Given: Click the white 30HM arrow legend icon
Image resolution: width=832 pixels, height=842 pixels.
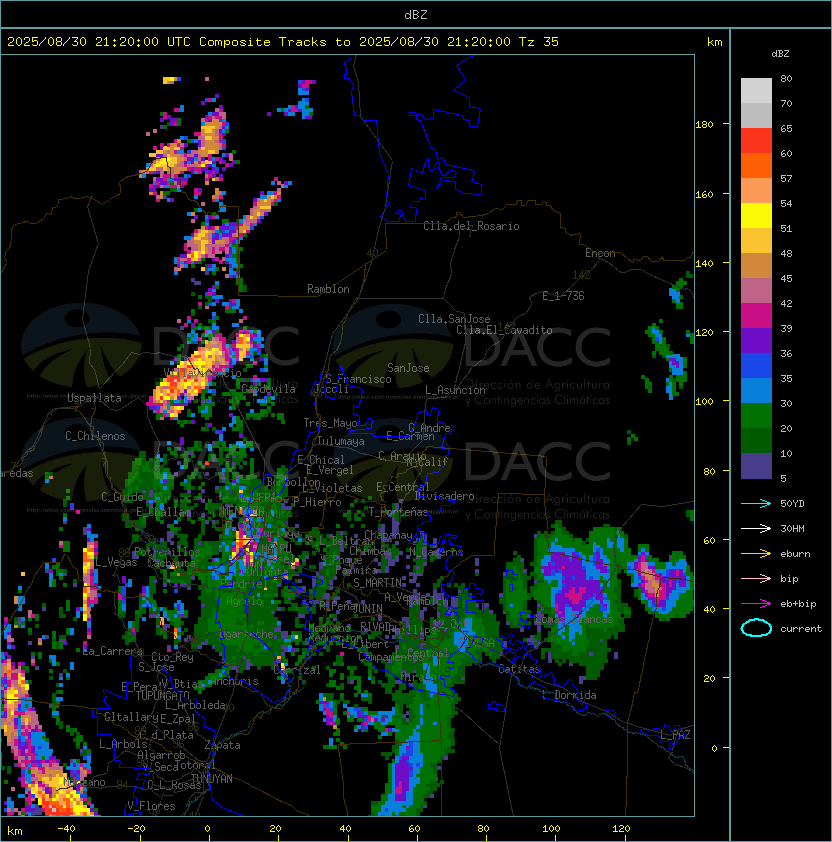Looking at the screenshot, I should point(756,528).
